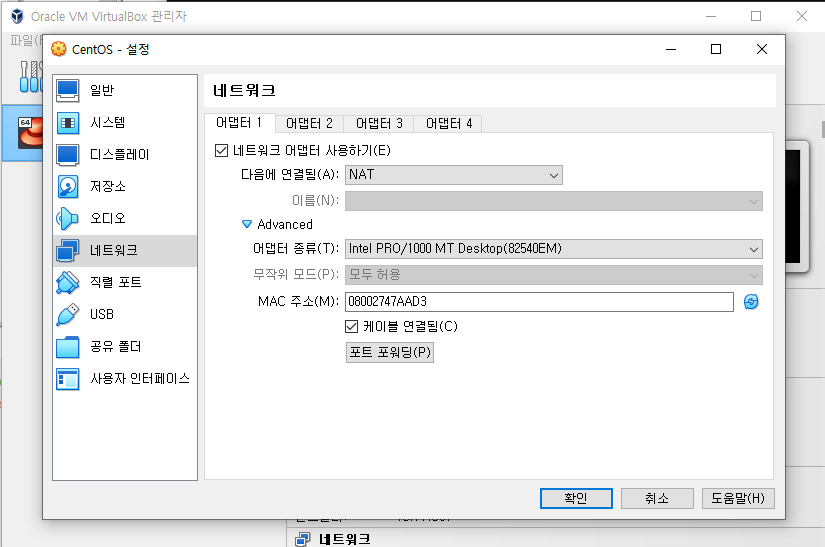Generate a new random MAC address
Image resolution: width=825 pixels, height=547 pixels.
click(751, 302)
